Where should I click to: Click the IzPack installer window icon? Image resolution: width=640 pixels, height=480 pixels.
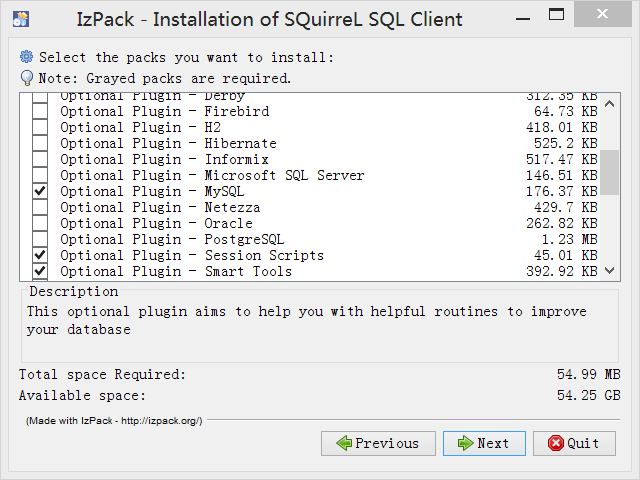pos(21,19)
